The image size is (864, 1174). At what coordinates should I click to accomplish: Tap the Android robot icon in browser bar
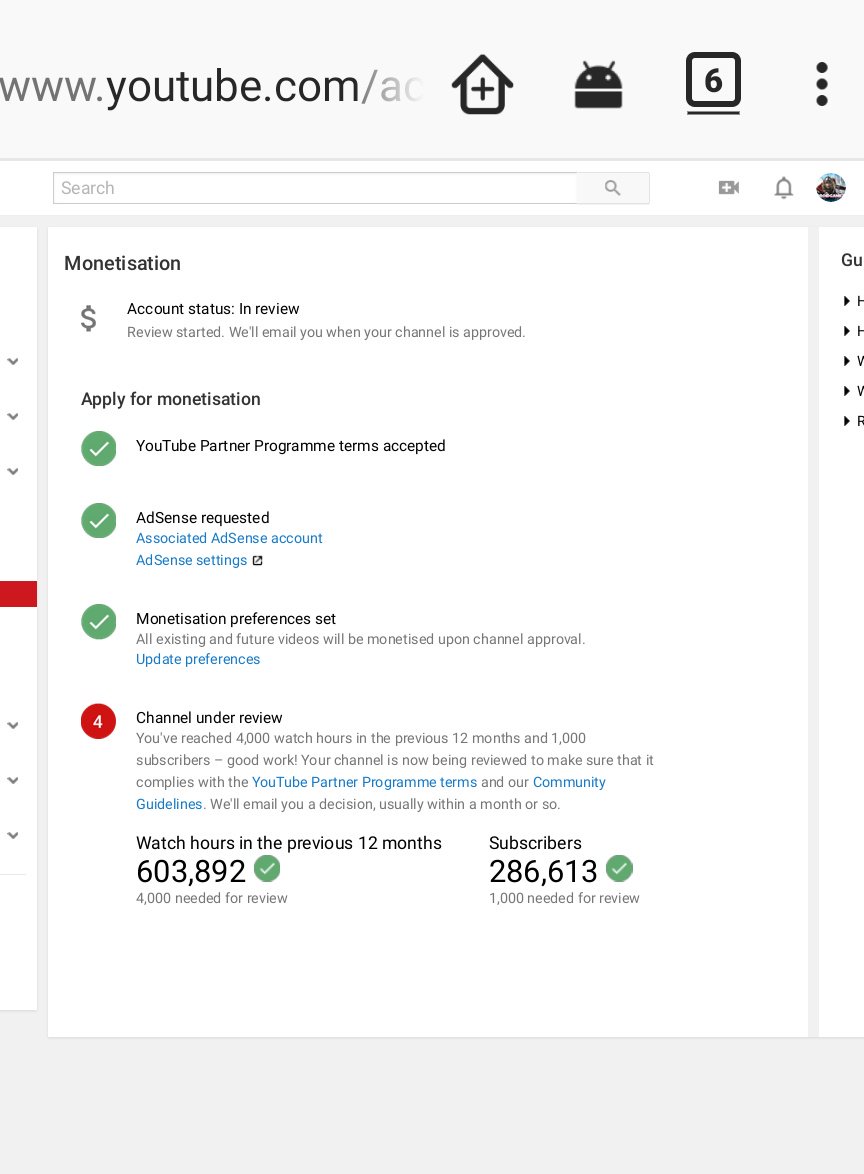point(598,85)
